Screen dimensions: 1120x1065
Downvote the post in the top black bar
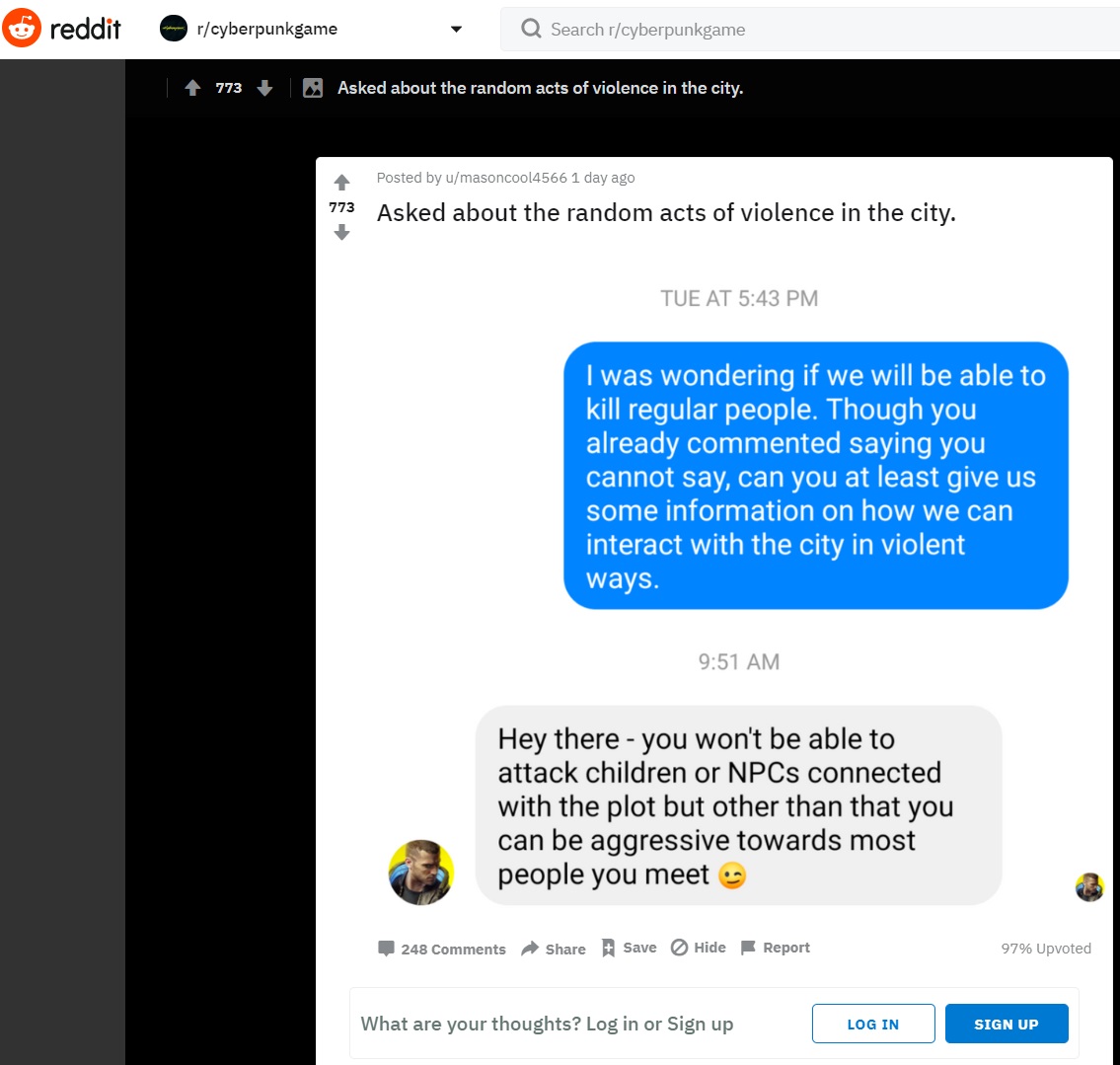[265, 88]
